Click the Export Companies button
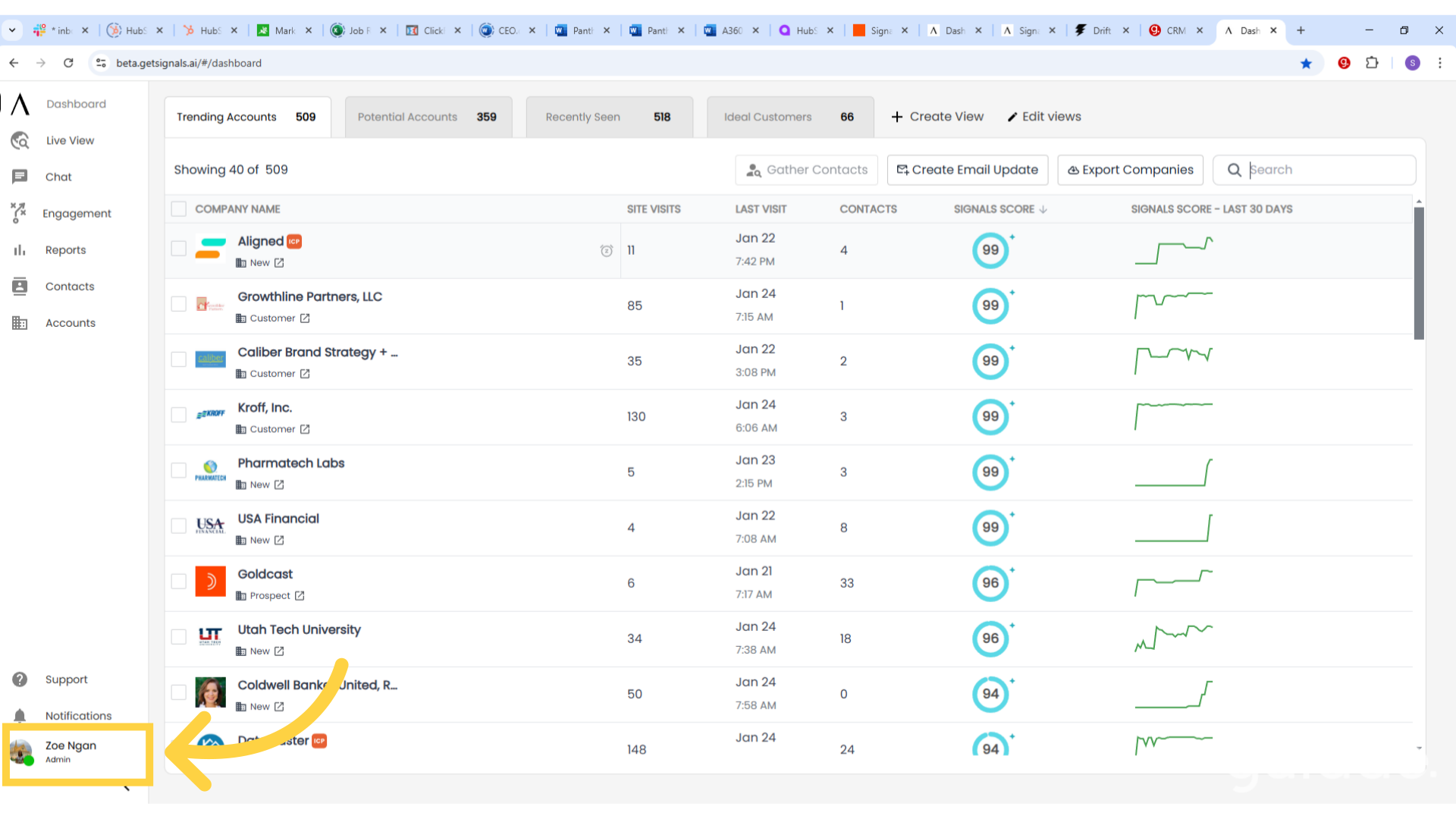This screenshot has width=1456, height=819. click(1130, 170)
